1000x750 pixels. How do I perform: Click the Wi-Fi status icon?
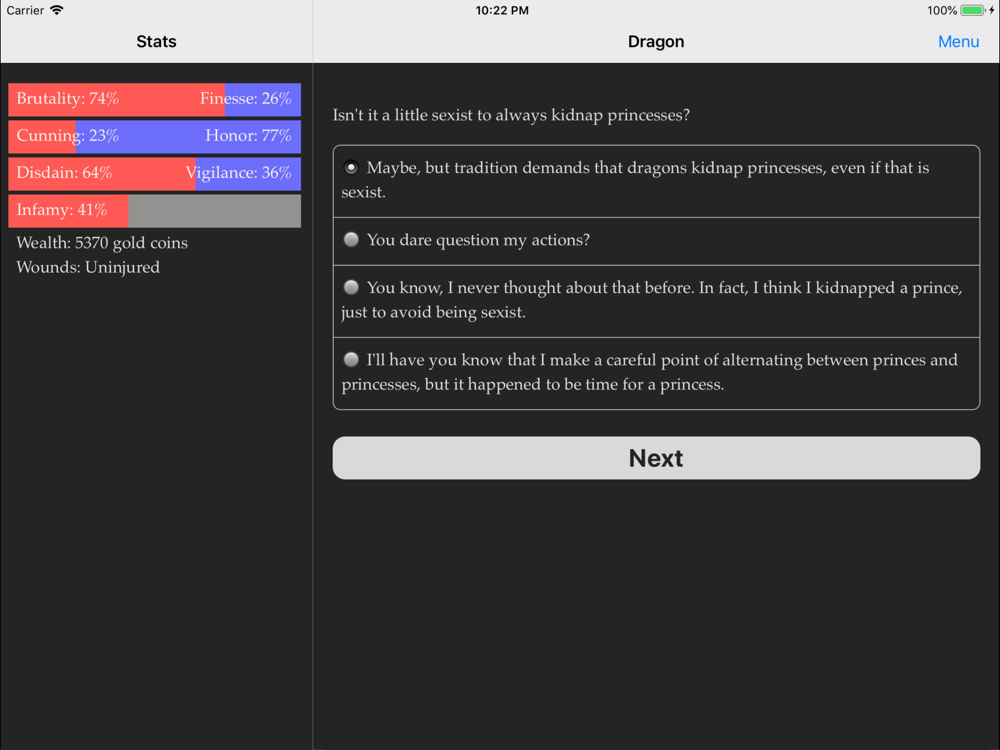click(57, 11)
